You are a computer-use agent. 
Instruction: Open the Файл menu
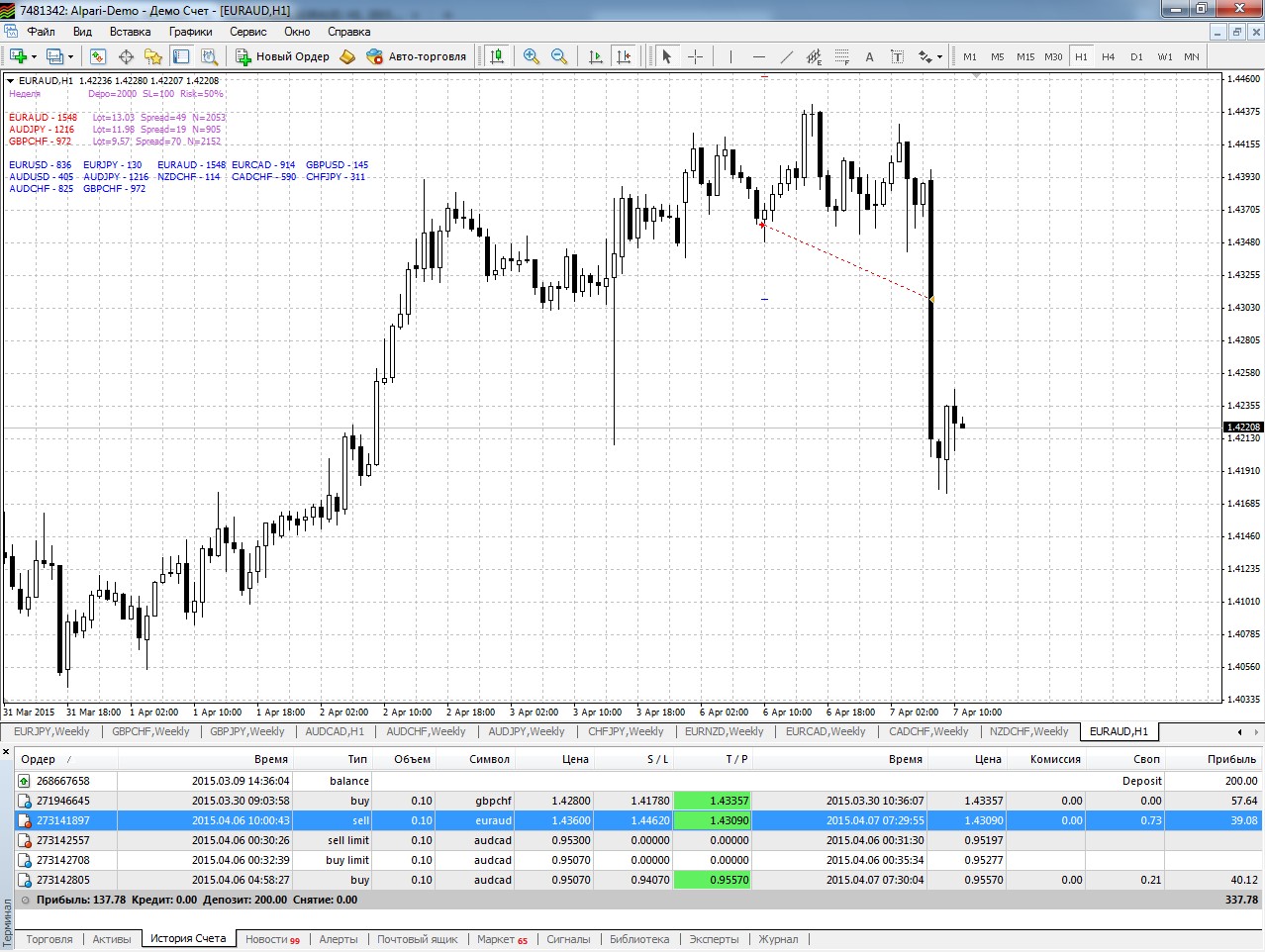(x=42, y=32)
